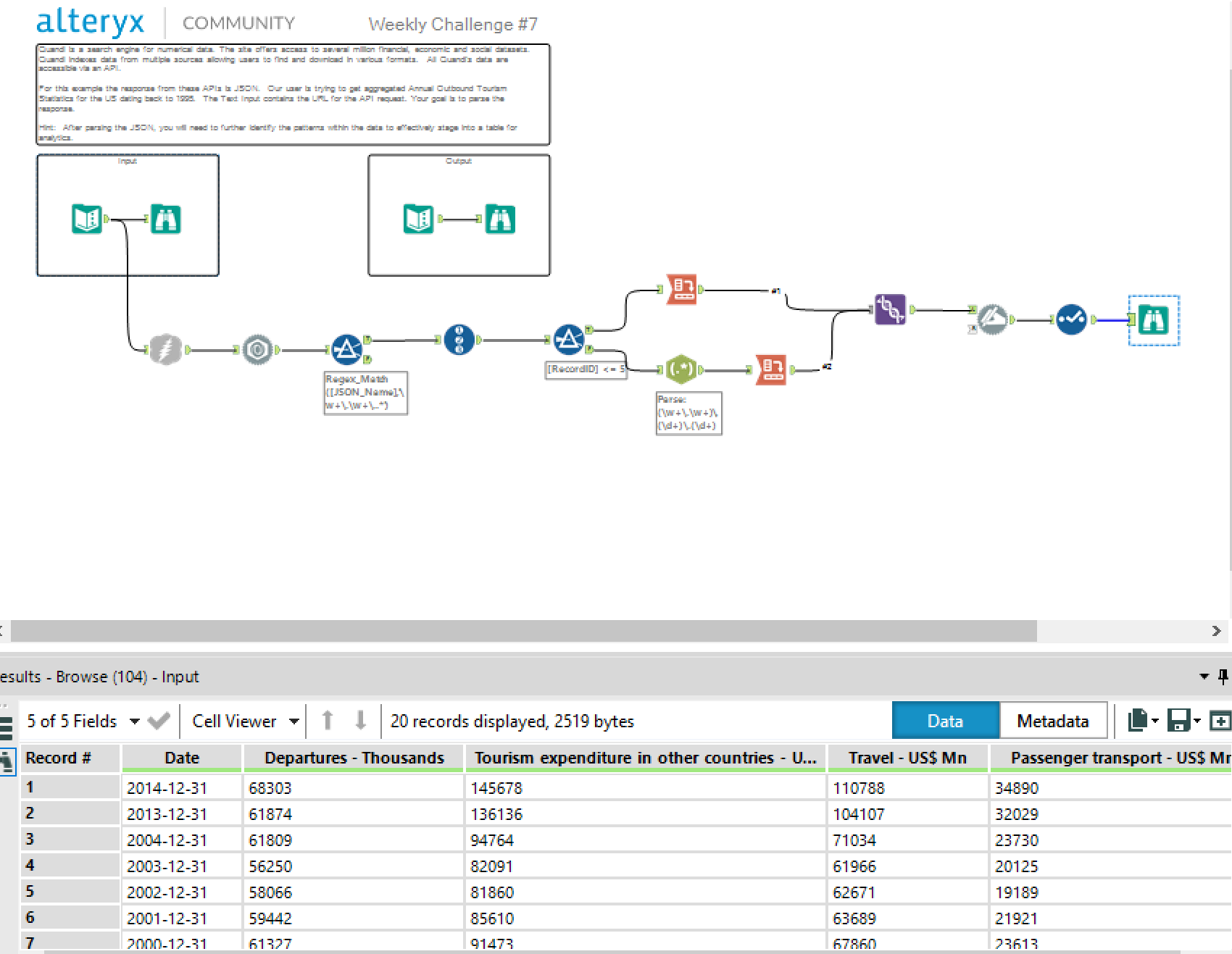Image resolution: width=1232 pixels, height=954 pixels.
Task: Open the Results window options caret menu
Action: tap(1204, 677)
